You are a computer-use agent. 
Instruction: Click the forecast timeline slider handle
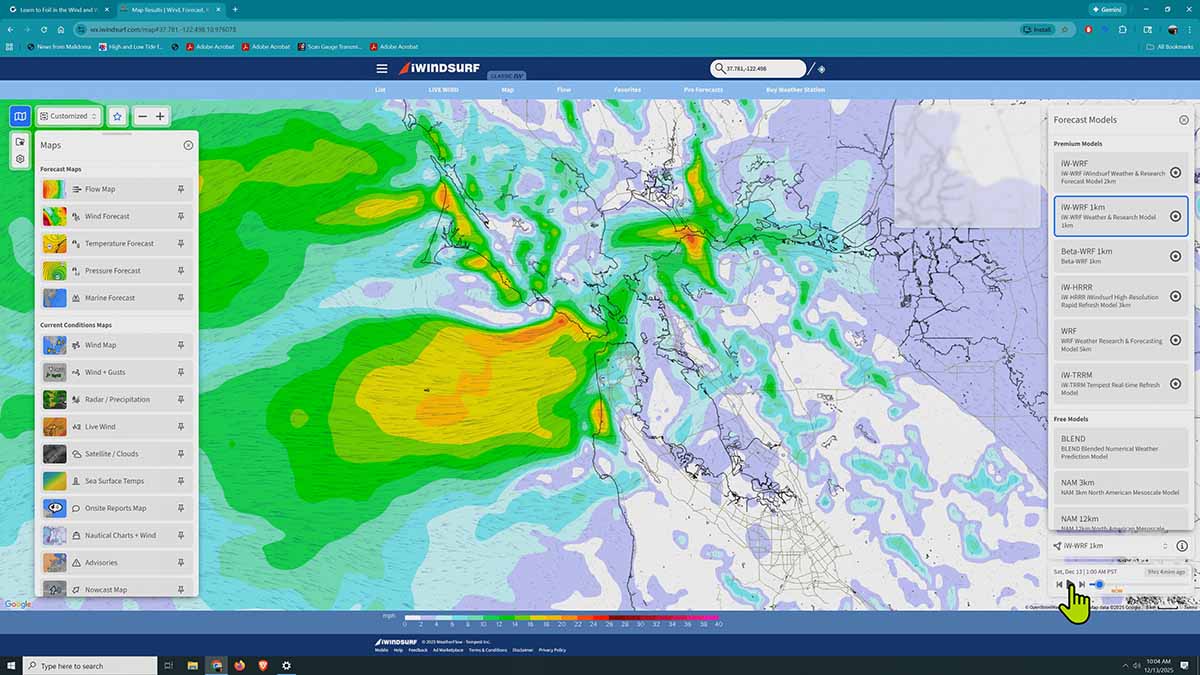tap(1099, 584)
